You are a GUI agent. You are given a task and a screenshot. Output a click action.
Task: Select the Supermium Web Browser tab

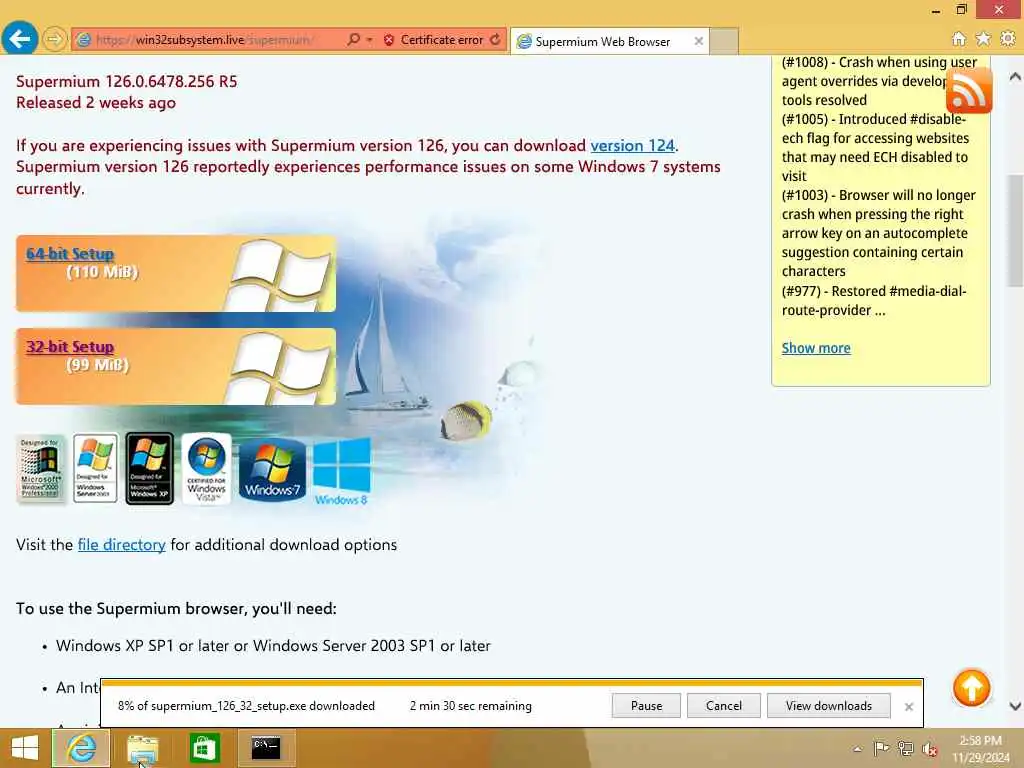(602, 41)
